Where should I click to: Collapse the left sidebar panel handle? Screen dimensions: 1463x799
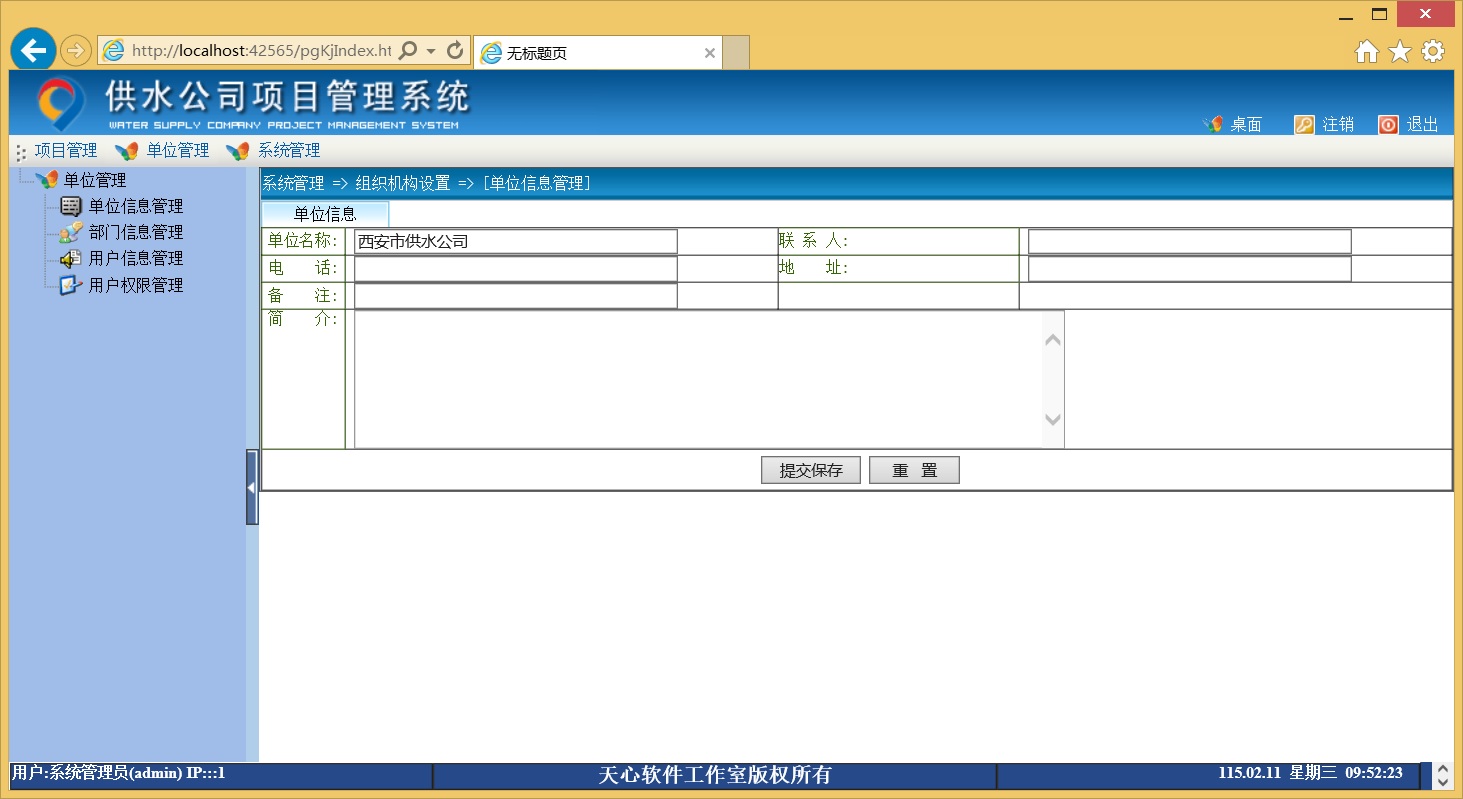(252, 487)
